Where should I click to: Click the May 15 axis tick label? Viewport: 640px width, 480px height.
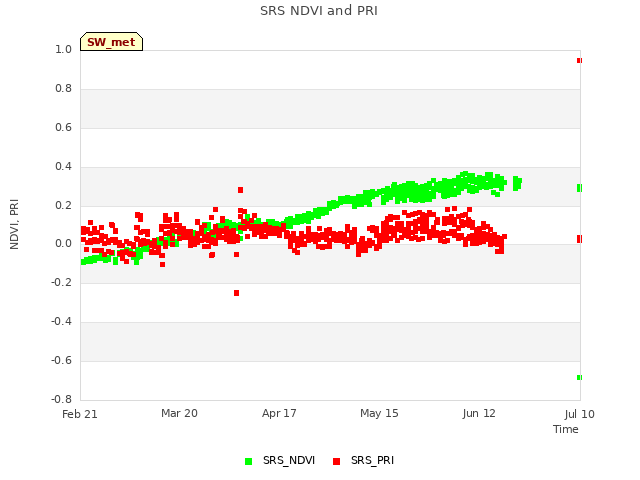[379, 413]
